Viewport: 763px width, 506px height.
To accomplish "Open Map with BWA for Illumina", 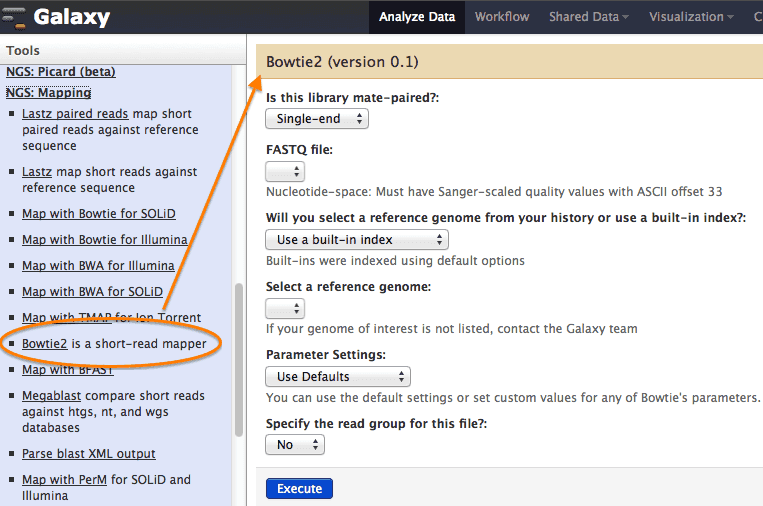I will coord(98,266).
